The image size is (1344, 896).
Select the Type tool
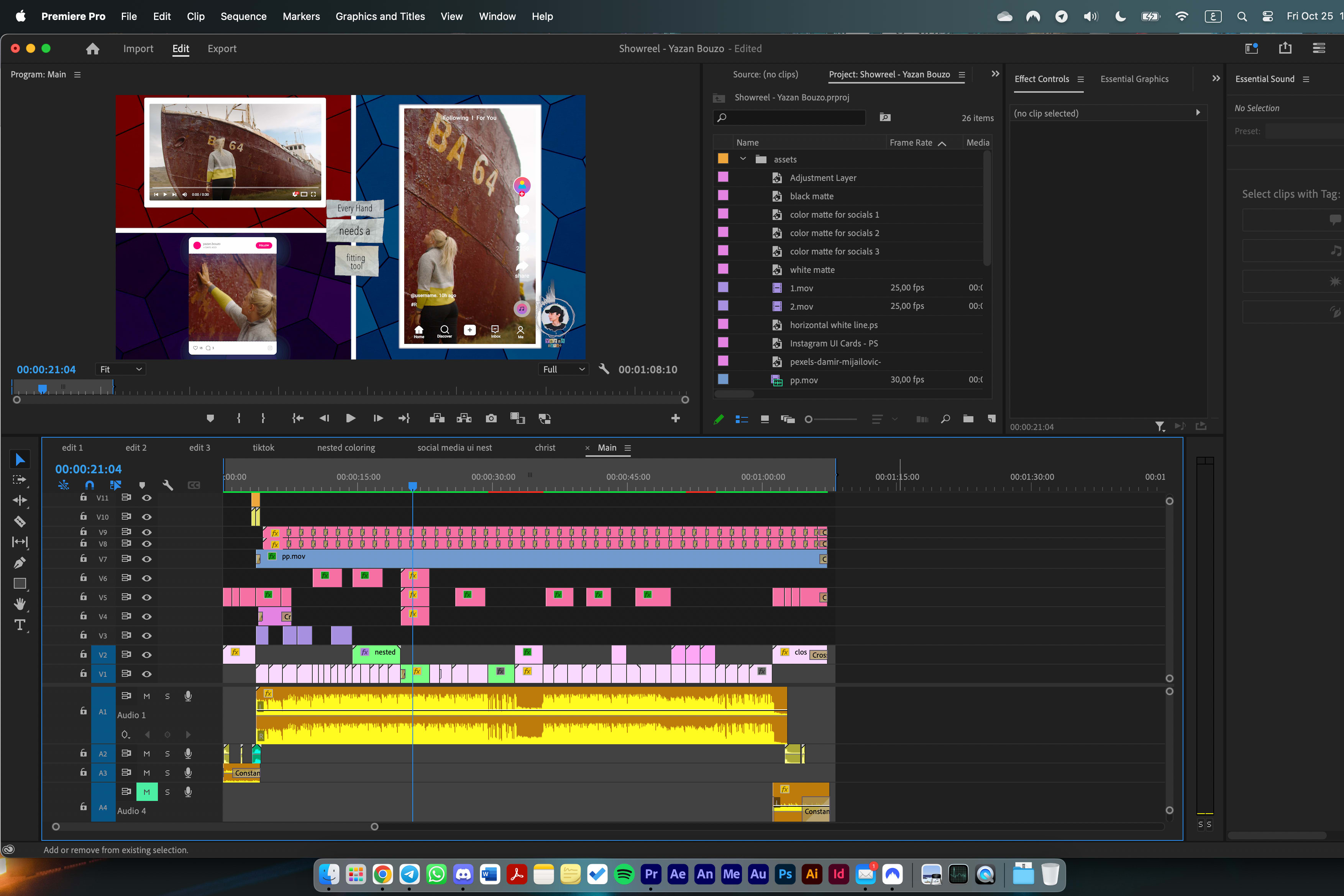20,625
